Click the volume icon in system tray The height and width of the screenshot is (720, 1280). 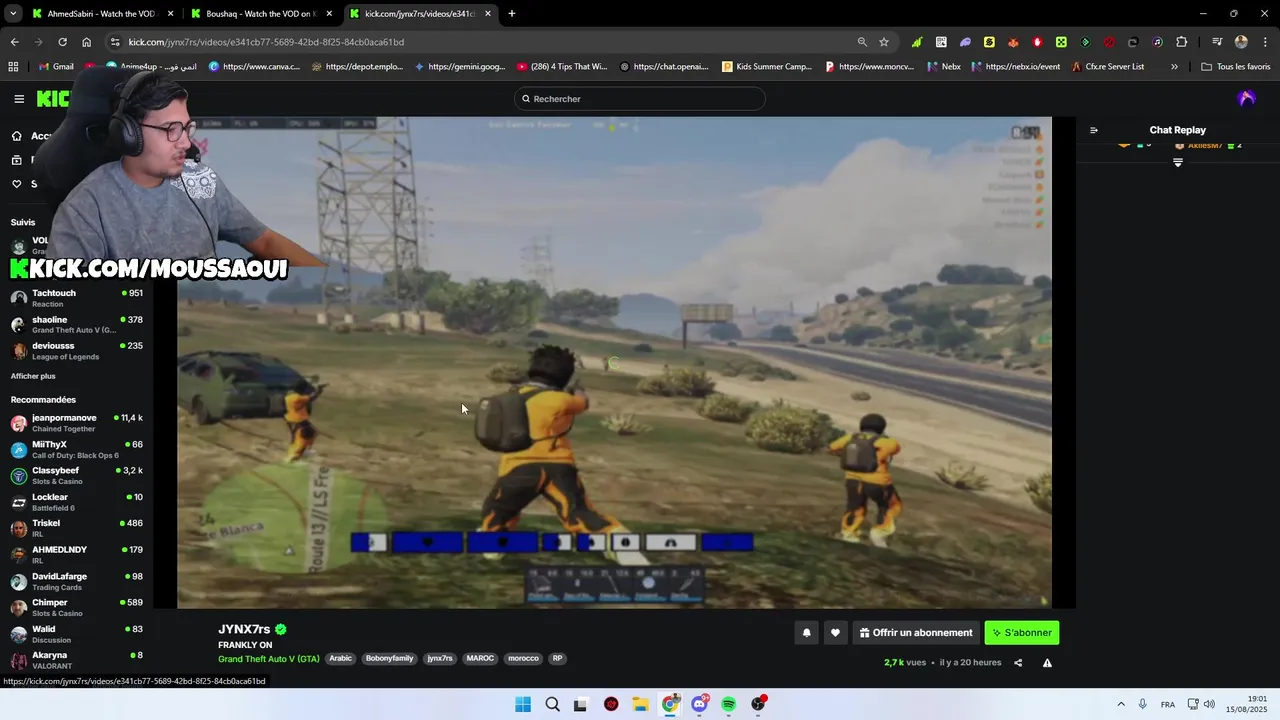point(1209,704)
